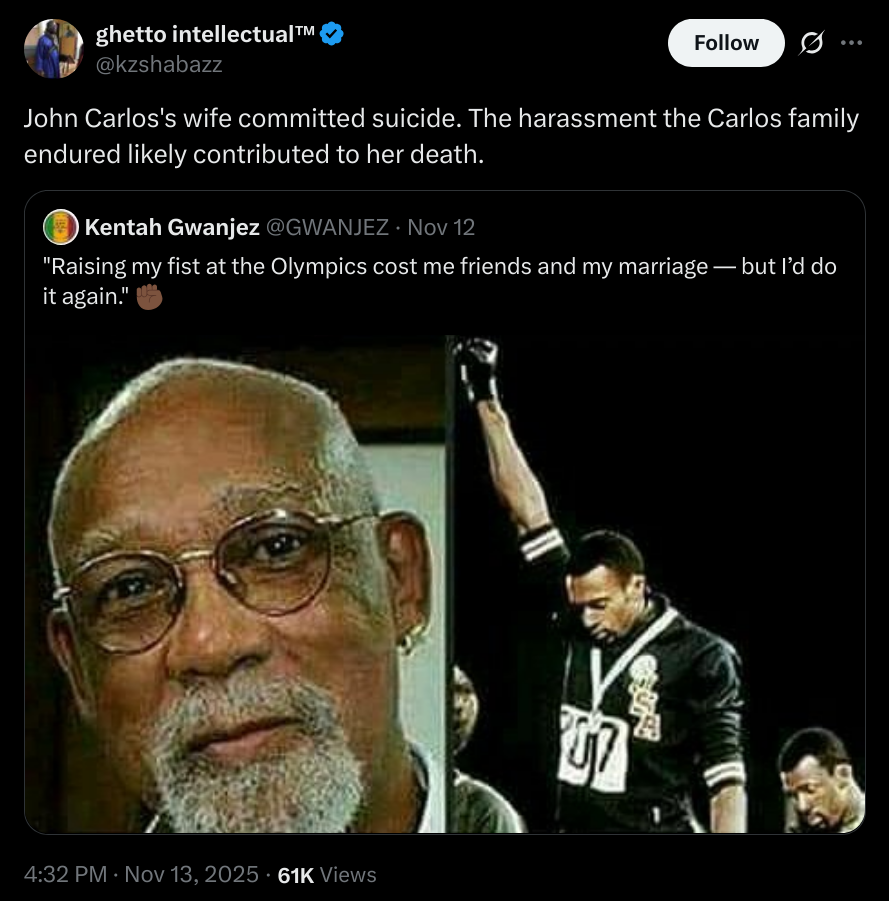Click the 4:32 PM · Nov 13, 2025 timestamp
This screenshot has height=901, width=889.
tap(142, 874)
